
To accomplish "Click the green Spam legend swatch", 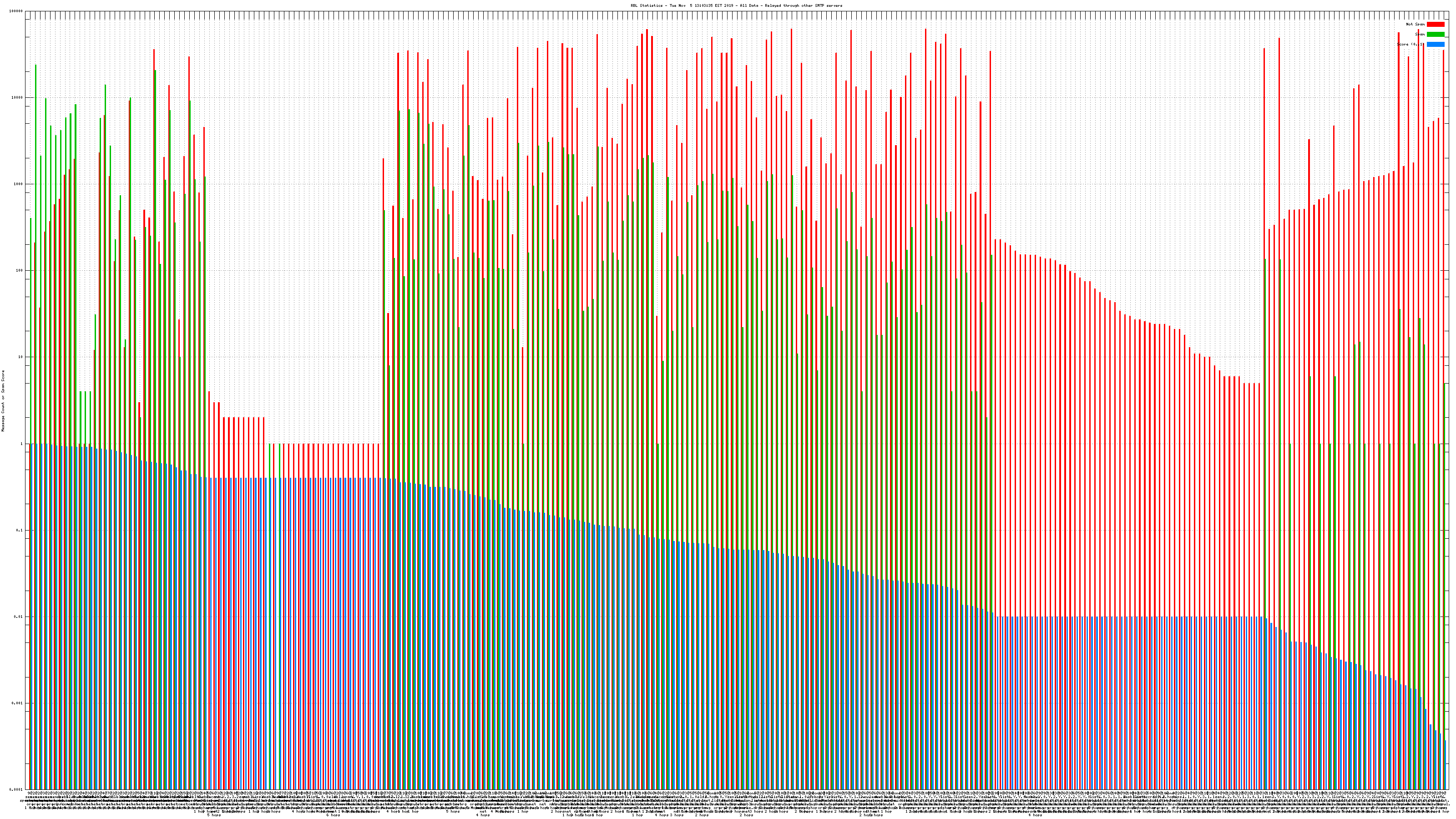I will [x=1435, y=35].
